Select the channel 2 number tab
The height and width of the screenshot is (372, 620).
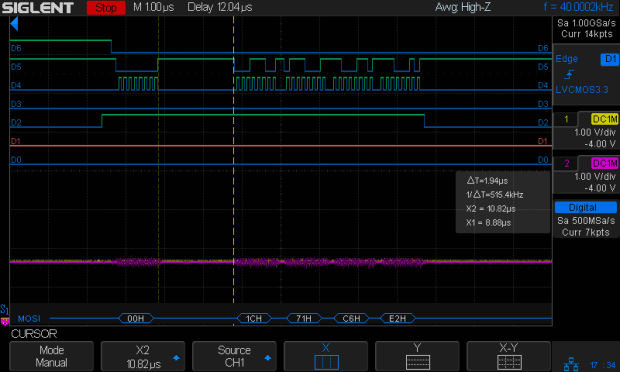566,163
